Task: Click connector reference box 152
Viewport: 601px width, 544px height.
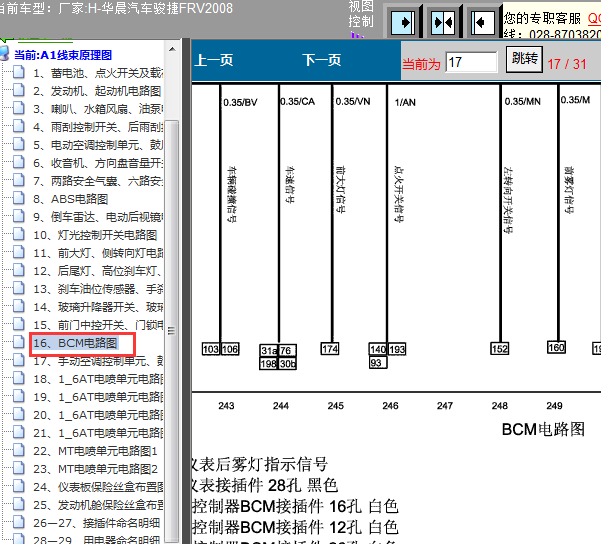Action: (x=499, y=348)
